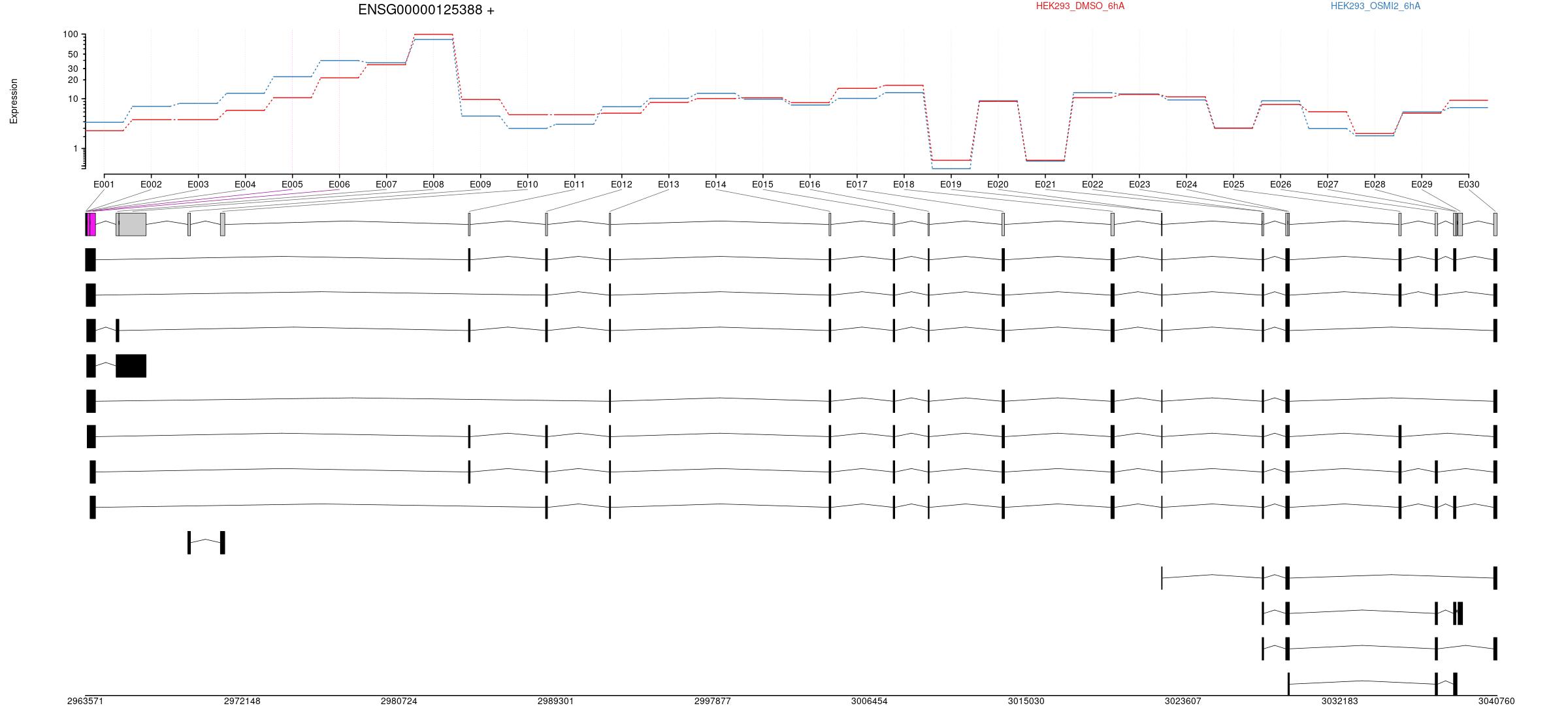
Task: Click the wide black exon block in fourth transcript
Action: coord(131,366)
